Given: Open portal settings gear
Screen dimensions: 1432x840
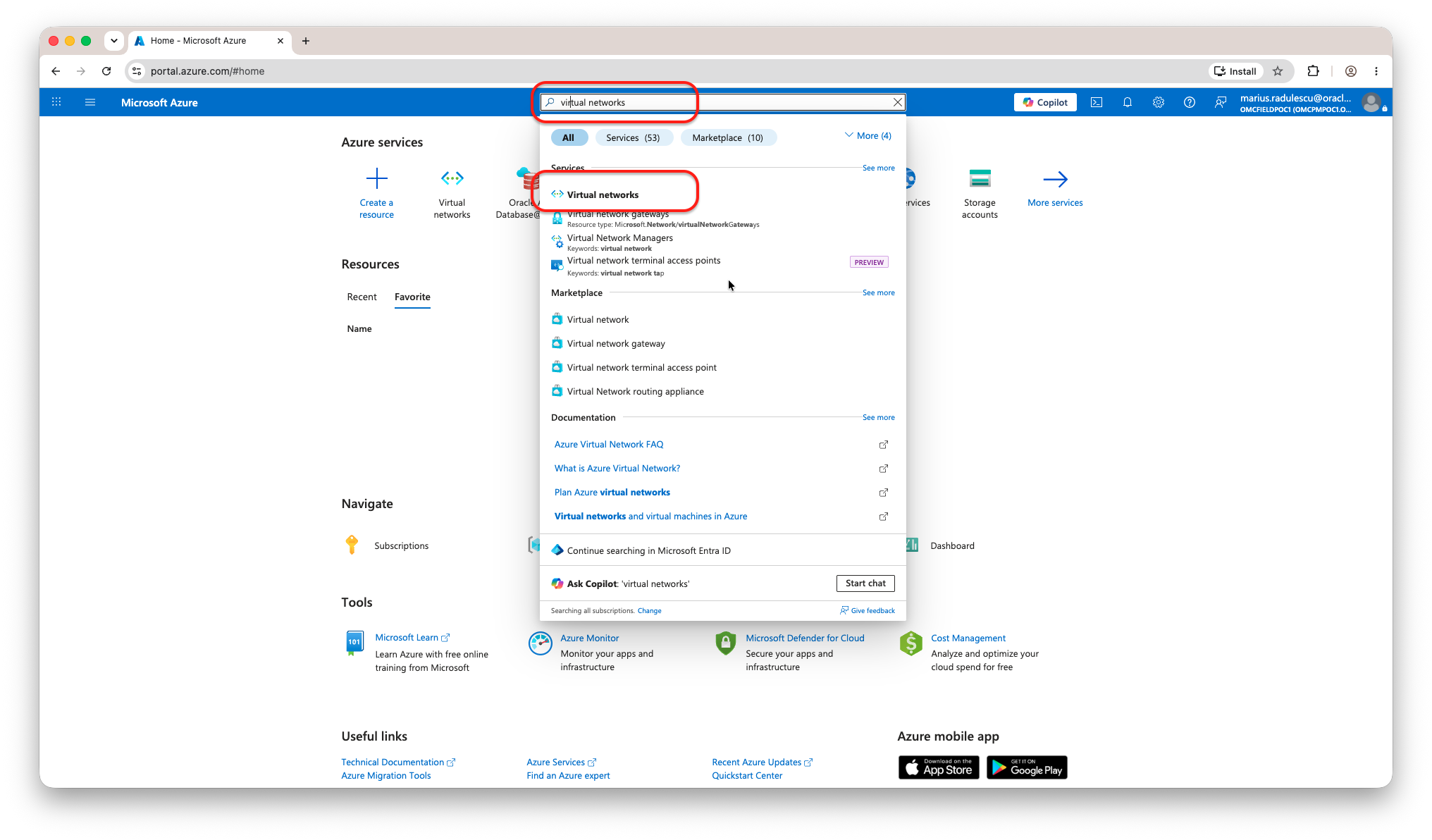Looking at the screenshot, I should [1159, 102].
